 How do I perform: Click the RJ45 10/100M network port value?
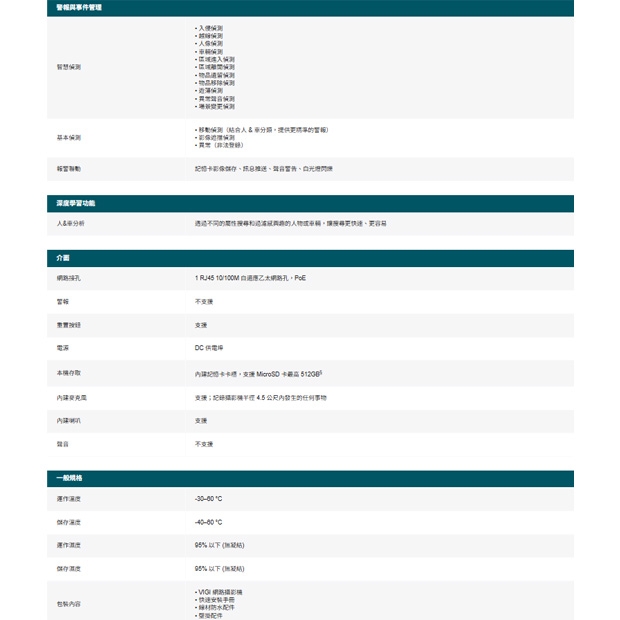point(250,277)
